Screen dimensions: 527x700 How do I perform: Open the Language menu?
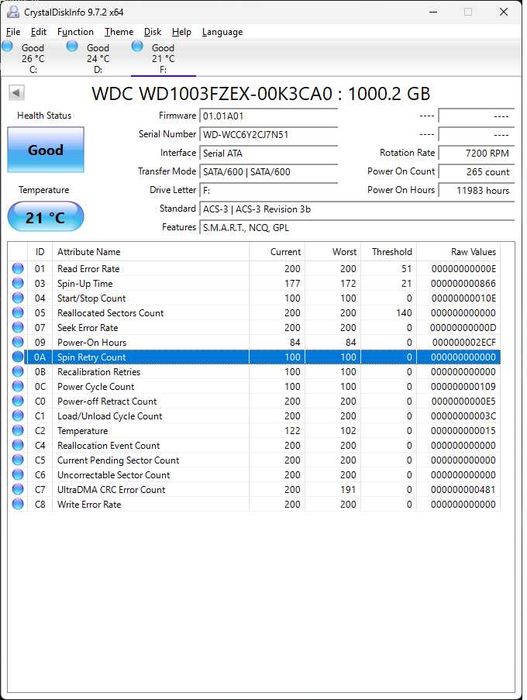(x=222, y=32)
